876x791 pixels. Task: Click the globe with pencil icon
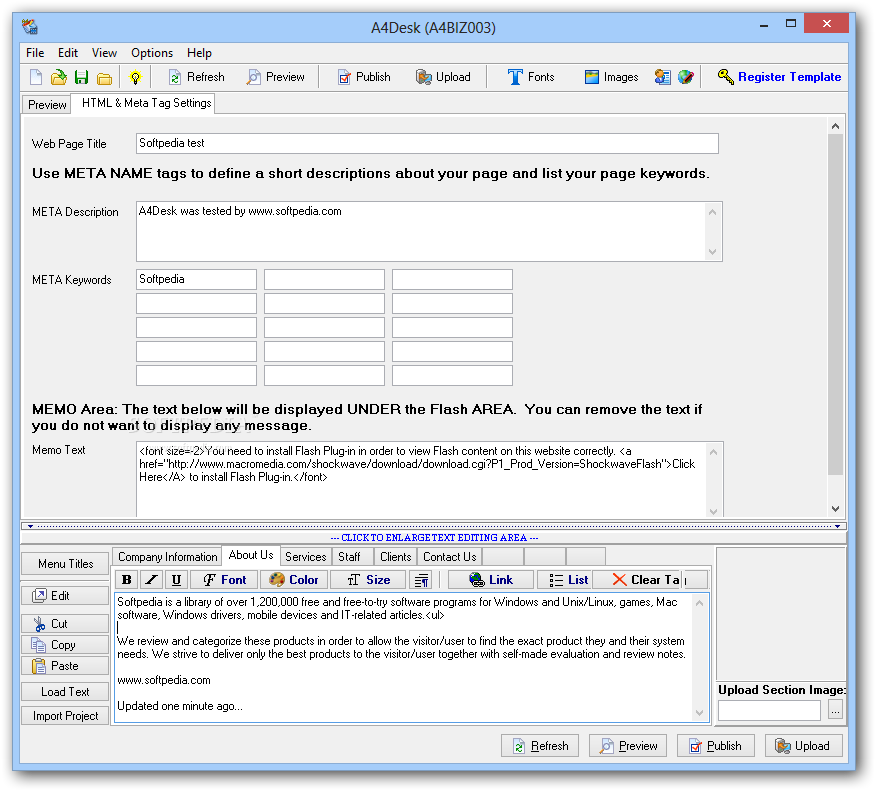tap(686, 77)
